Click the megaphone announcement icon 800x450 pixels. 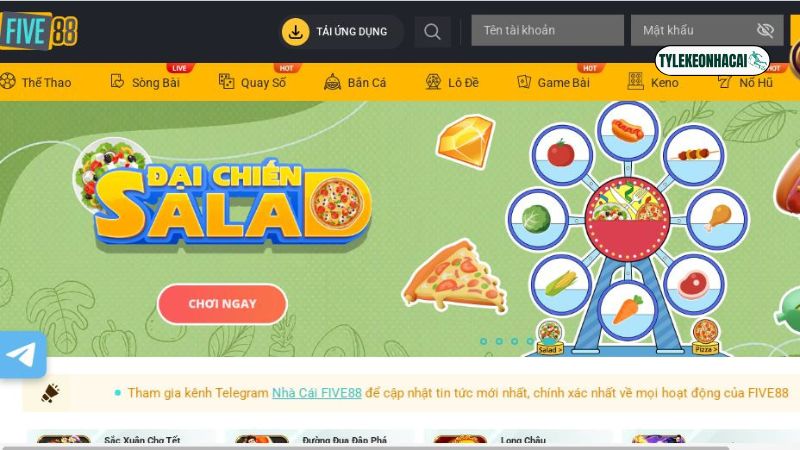point(50,393)
